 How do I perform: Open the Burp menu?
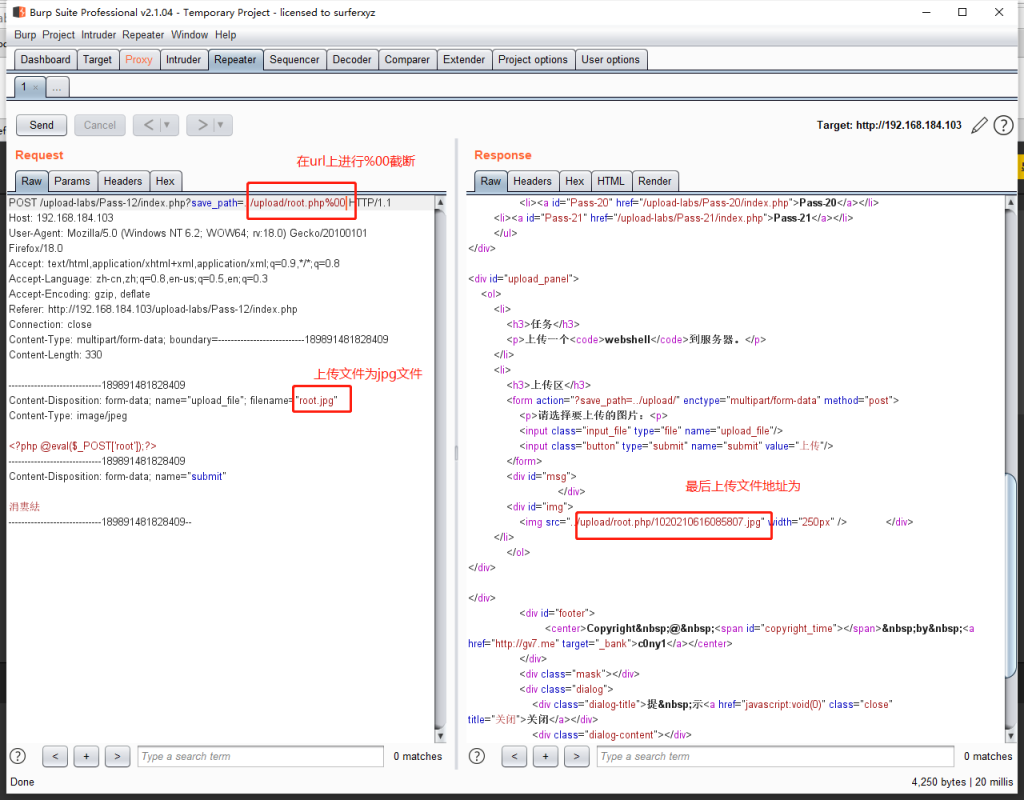click(x=25, y=35)
